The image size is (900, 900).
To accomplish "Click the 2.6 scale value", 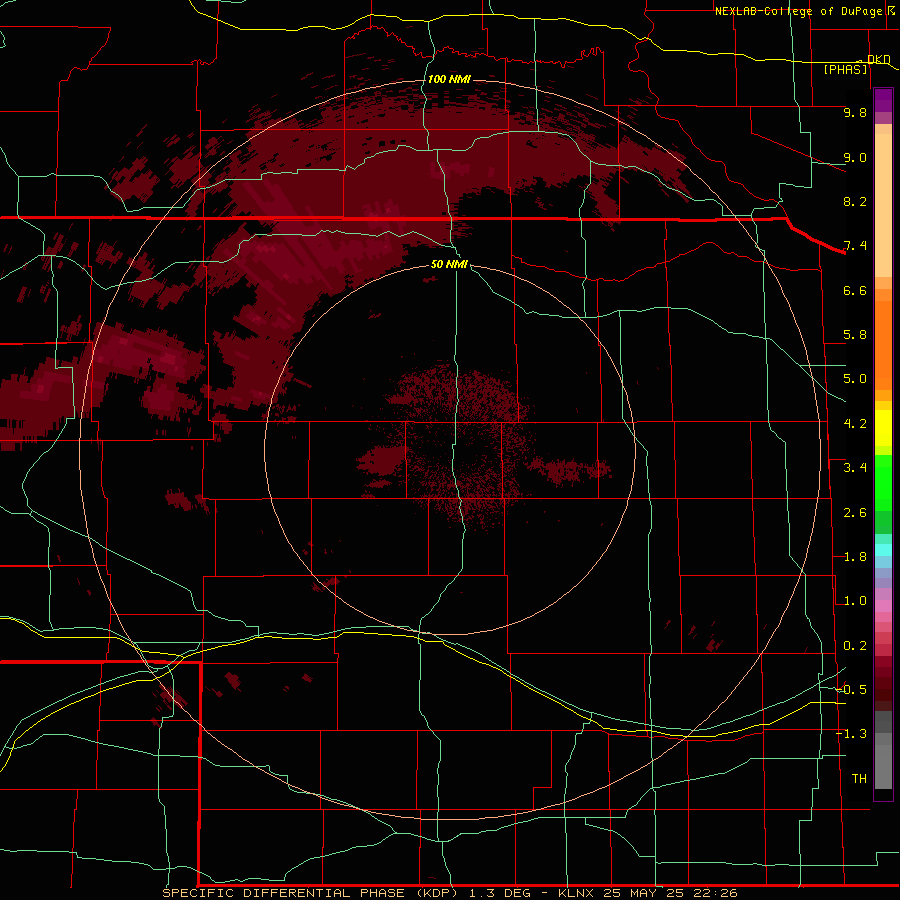I will click(855, 513).
